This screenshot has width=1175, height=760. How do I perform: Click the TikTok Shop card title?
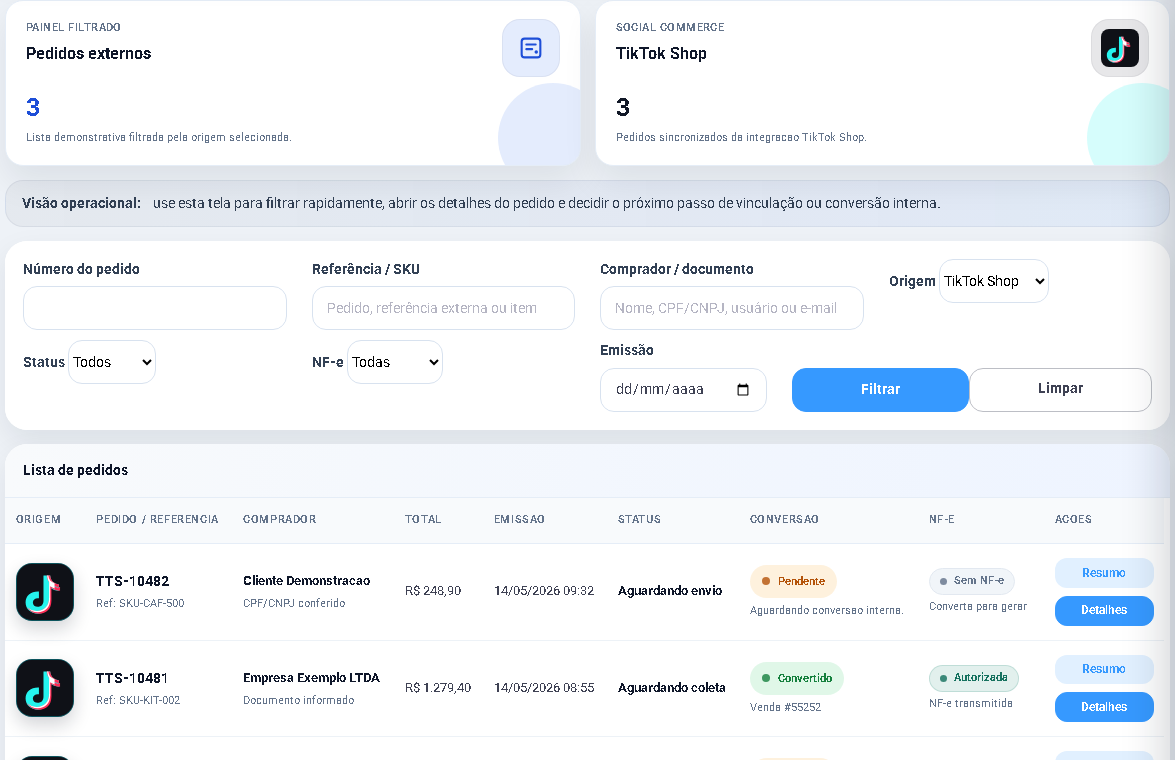[x=661, y=53]
